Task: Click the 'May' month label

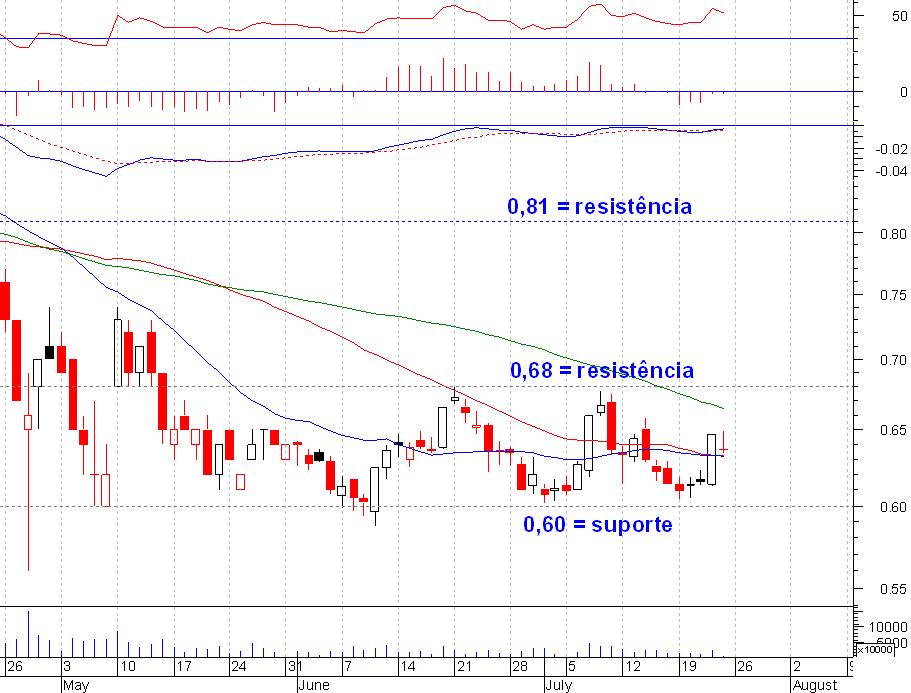Action: coord(76,685)
